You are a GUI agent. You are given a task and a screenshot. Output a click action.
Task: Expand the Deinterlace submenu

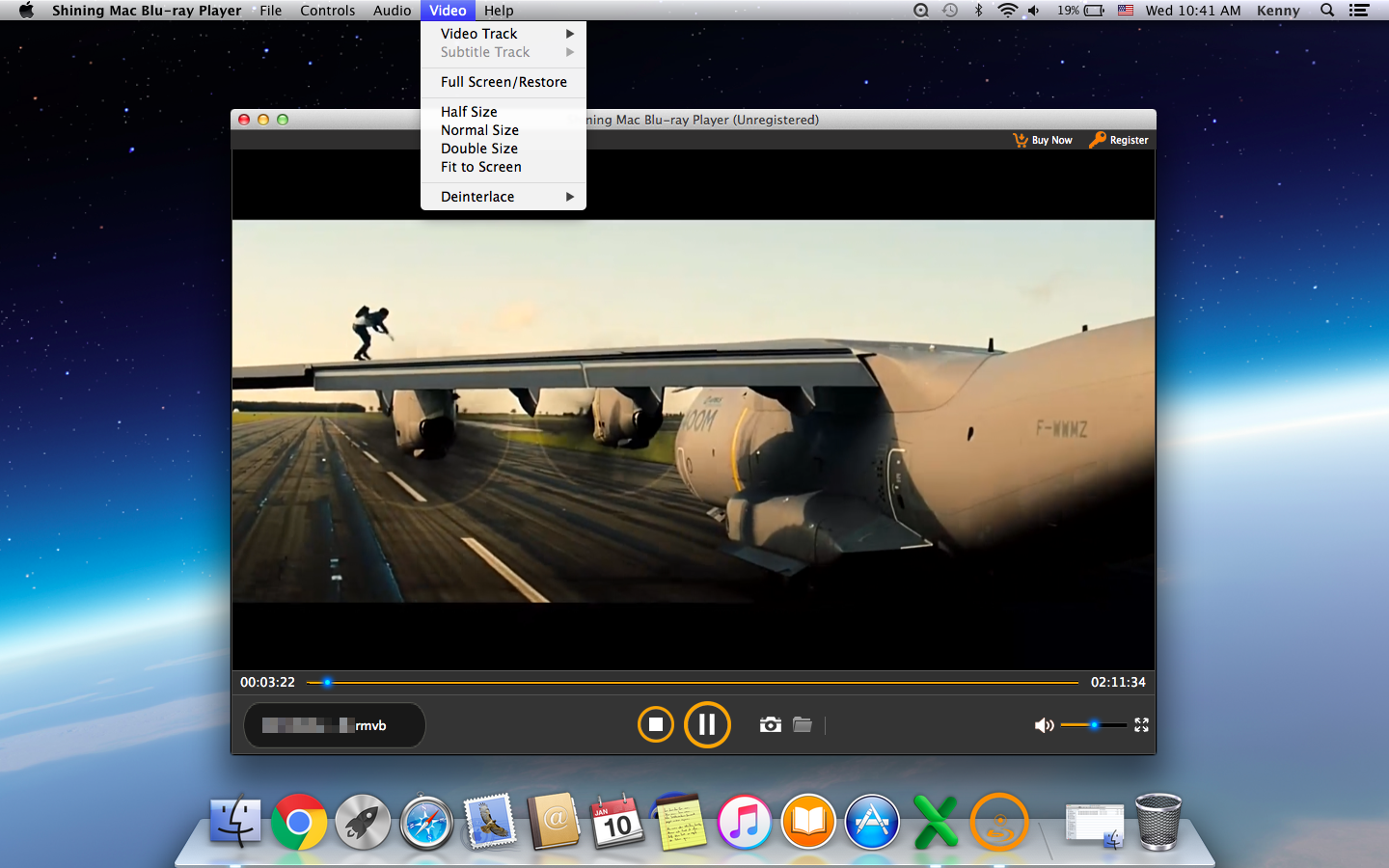(x=504, y=197)
